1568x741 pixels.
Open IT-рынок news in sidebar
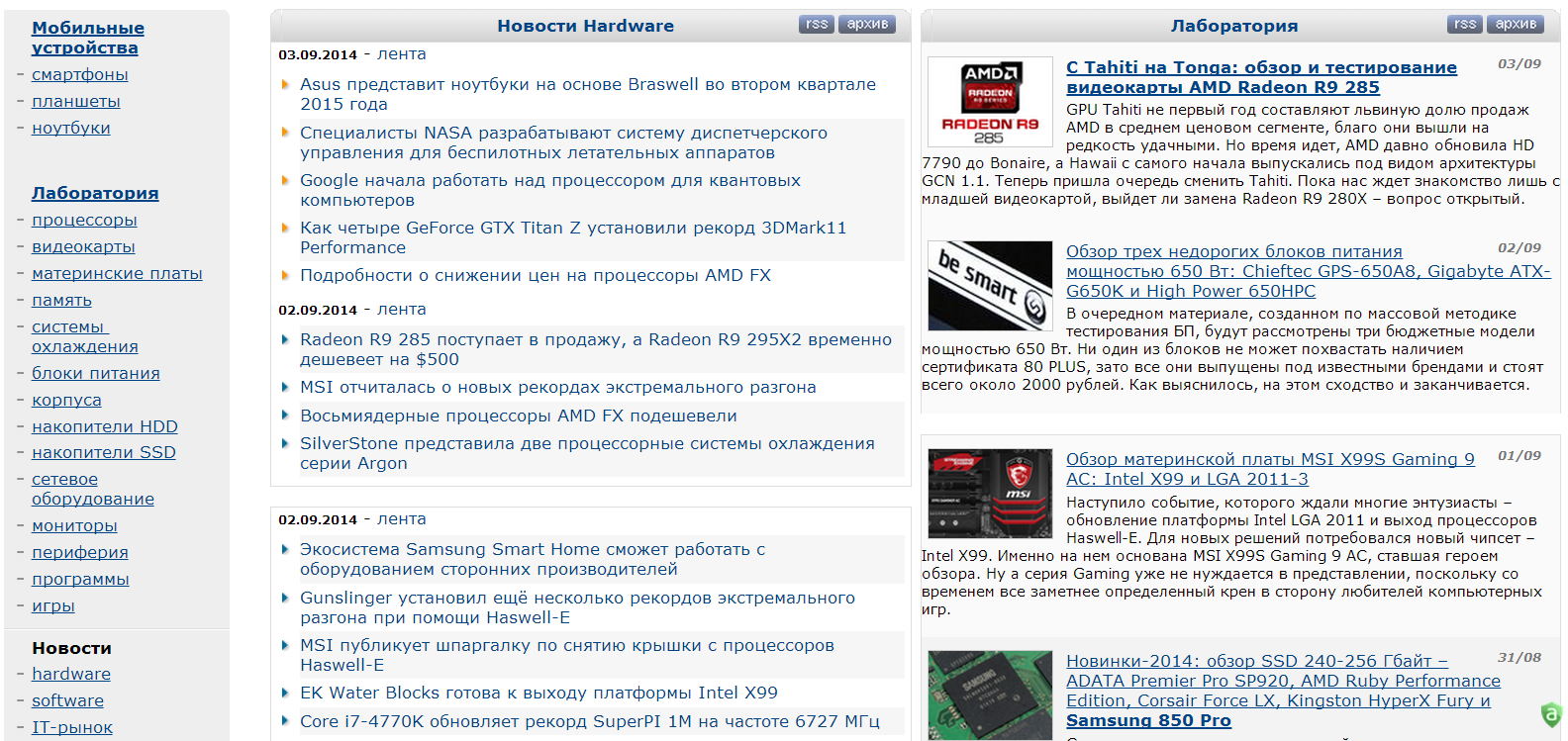[x=72, y=727]
